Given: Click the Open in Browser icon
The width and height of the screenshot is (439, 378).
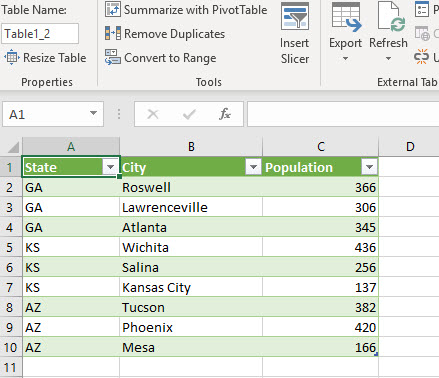Looking at the screenshot, I should click(422, 33).
